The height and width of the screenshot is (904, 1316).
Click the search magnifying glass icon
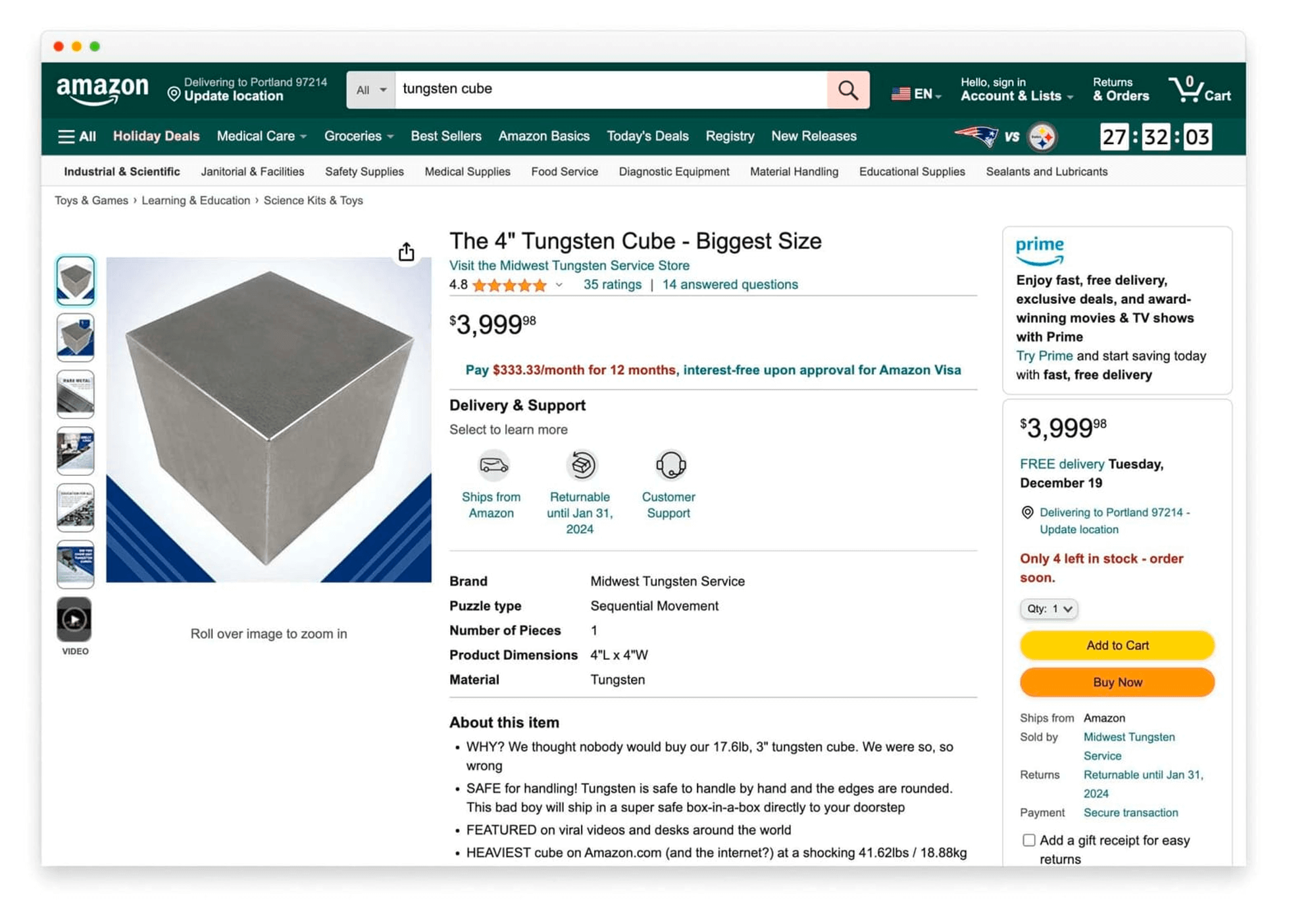848,89
